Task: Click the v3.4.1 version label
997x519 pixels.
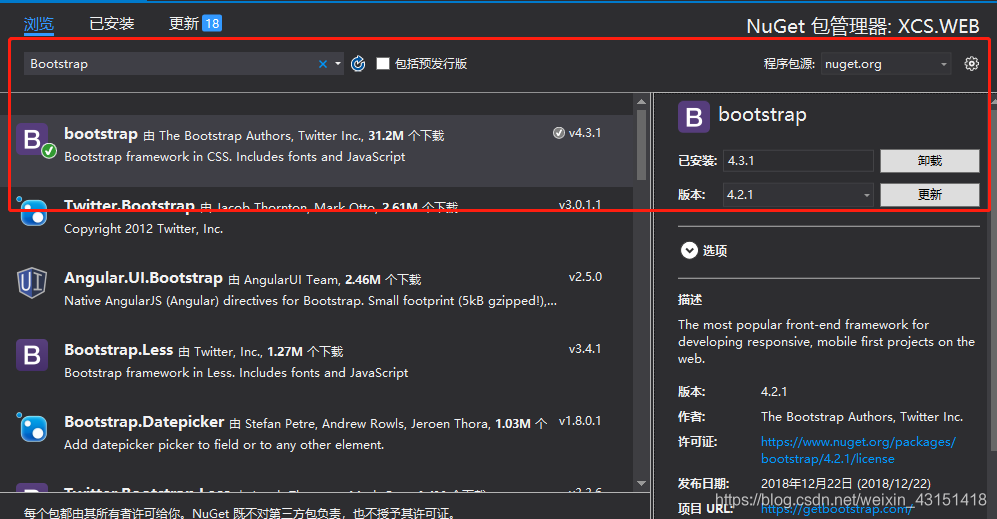Action: tap(585, 349)
